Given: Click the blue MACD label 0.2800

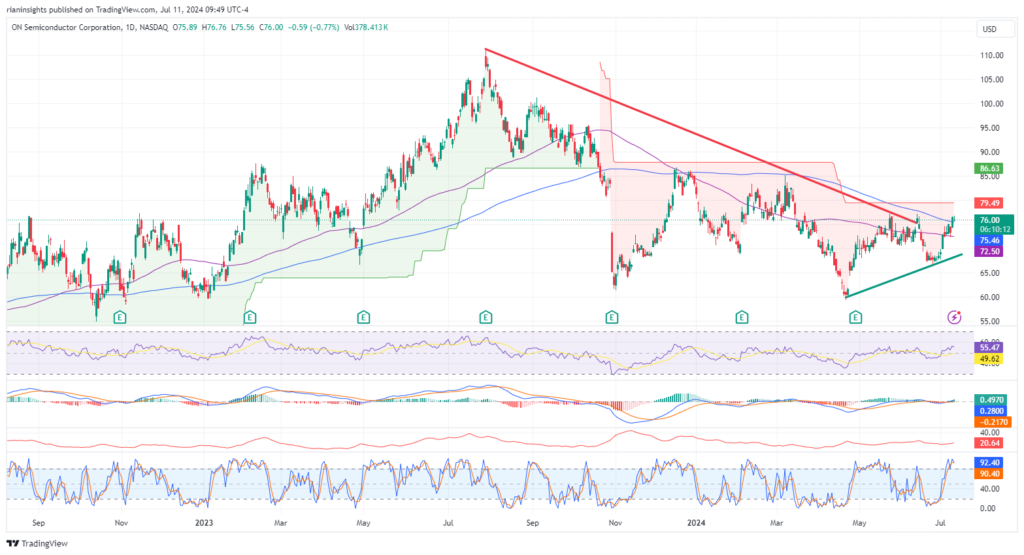Looking at the screenshot, I should click(992, 411).
